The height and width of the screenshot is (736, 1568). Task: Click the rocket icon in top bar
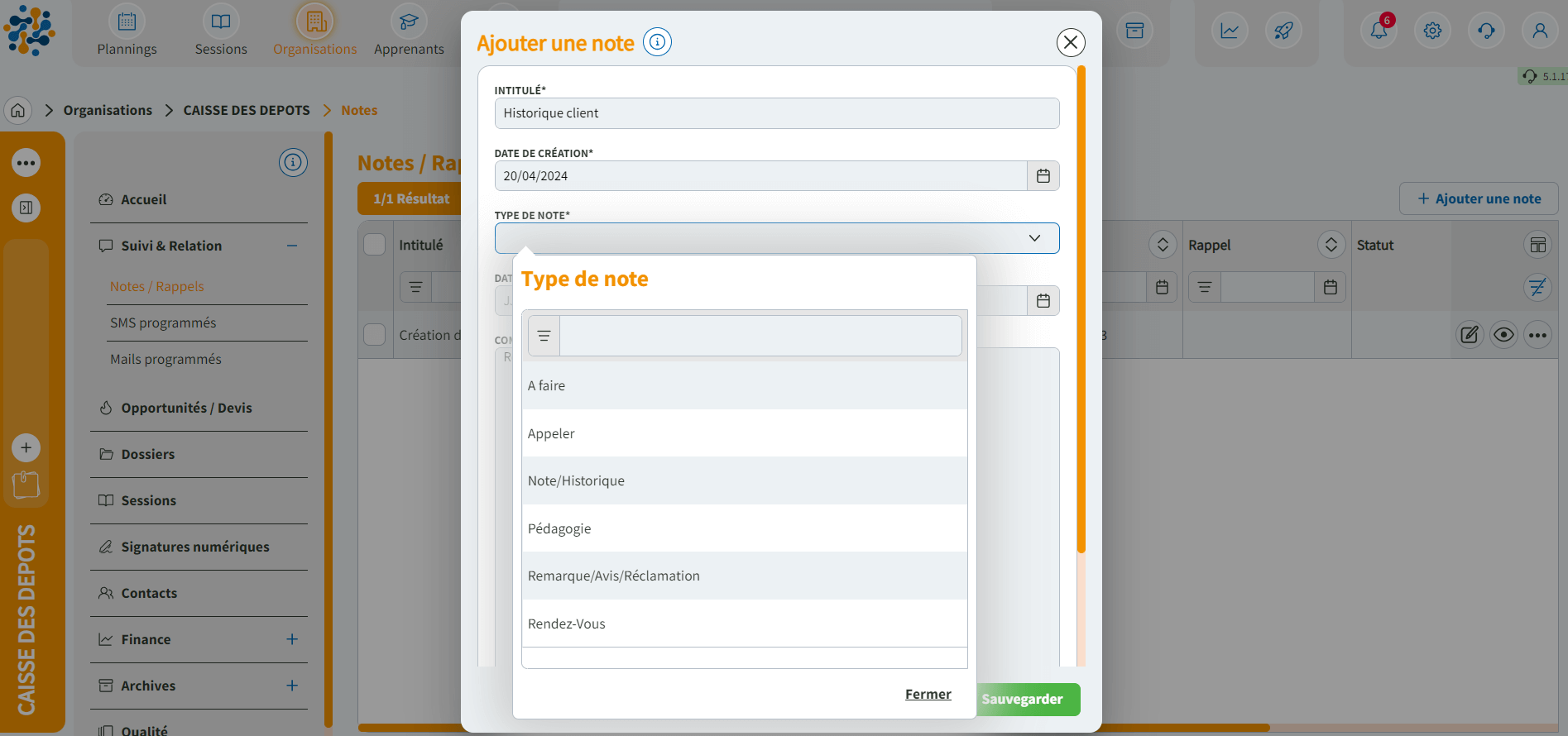(1283, 31)
